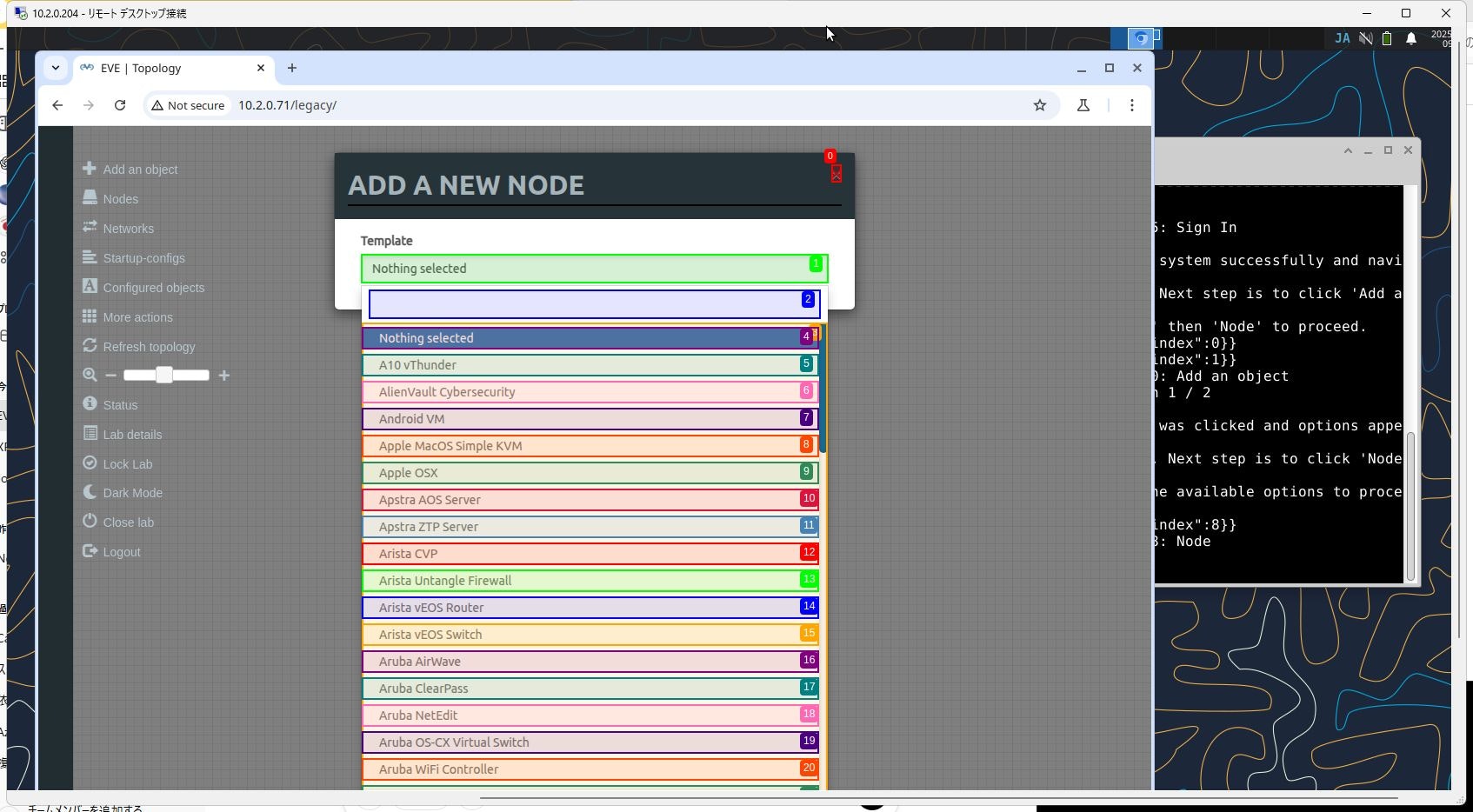Expand the Template dropdown
The image size is (1473, 812).
coord(595,269)
